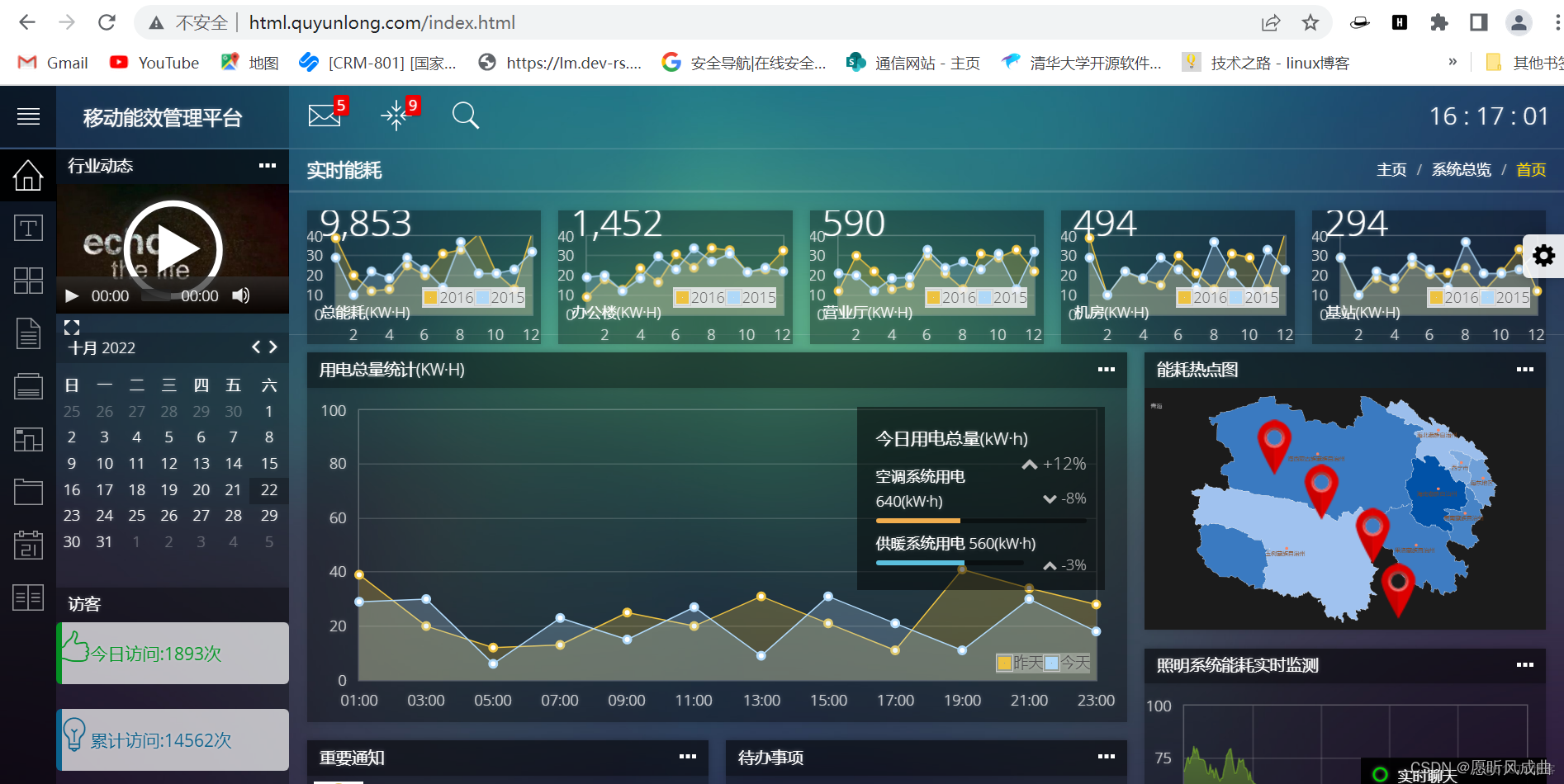Open the stacked panel icon in the sidebar

pos(28,386)
